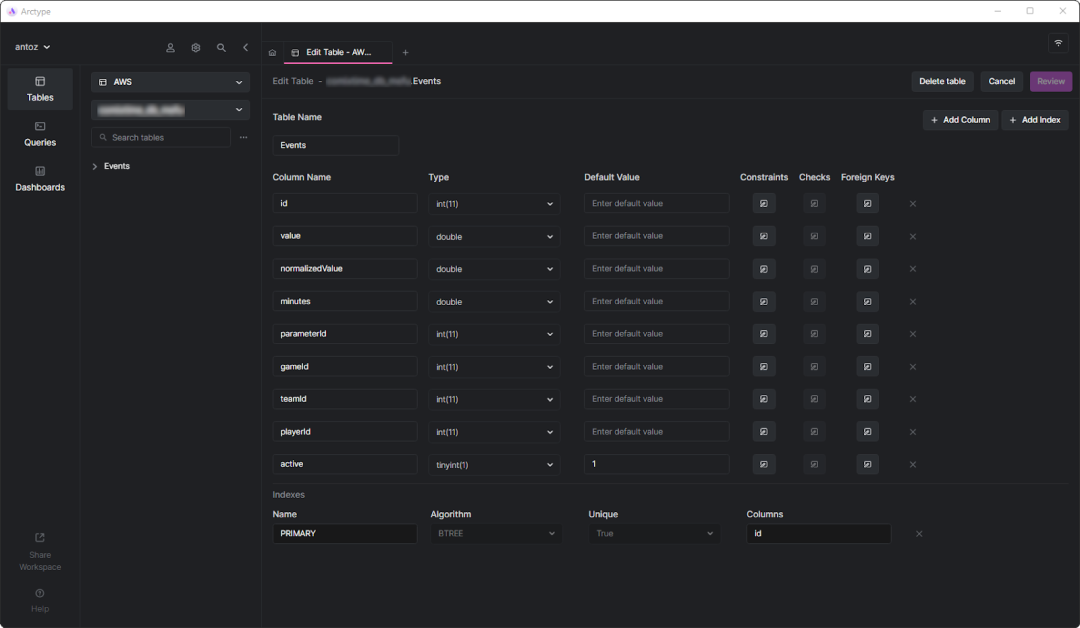Image resolution: width=1080 pixels, height=628 pixels.
Task: Click the Delete table button
Action: pos(942,81)
